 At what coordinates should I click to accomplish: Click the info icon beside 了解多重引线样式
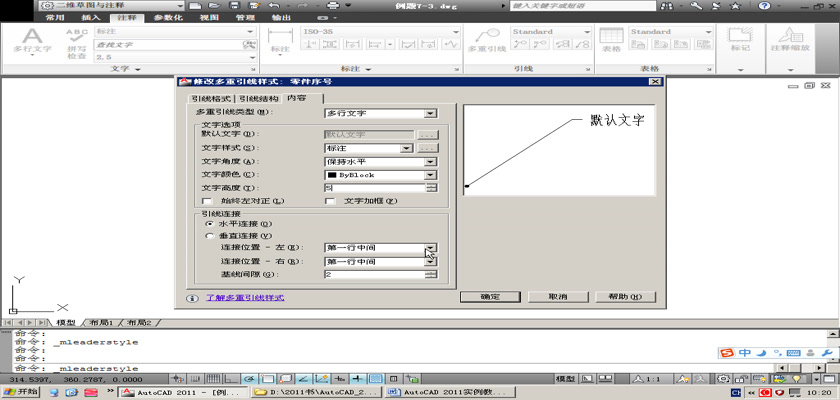pyautogui.click(x=192, y=298)
